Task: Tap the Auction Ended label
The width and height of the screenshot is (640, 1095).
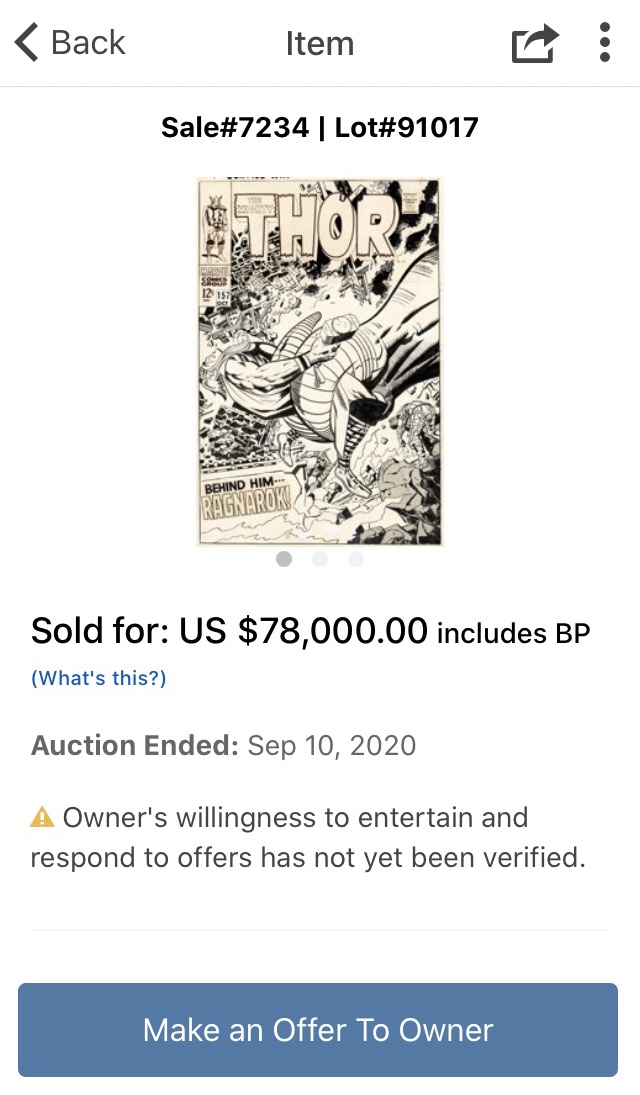Action: pyautogui.click(x=134, y=746)
